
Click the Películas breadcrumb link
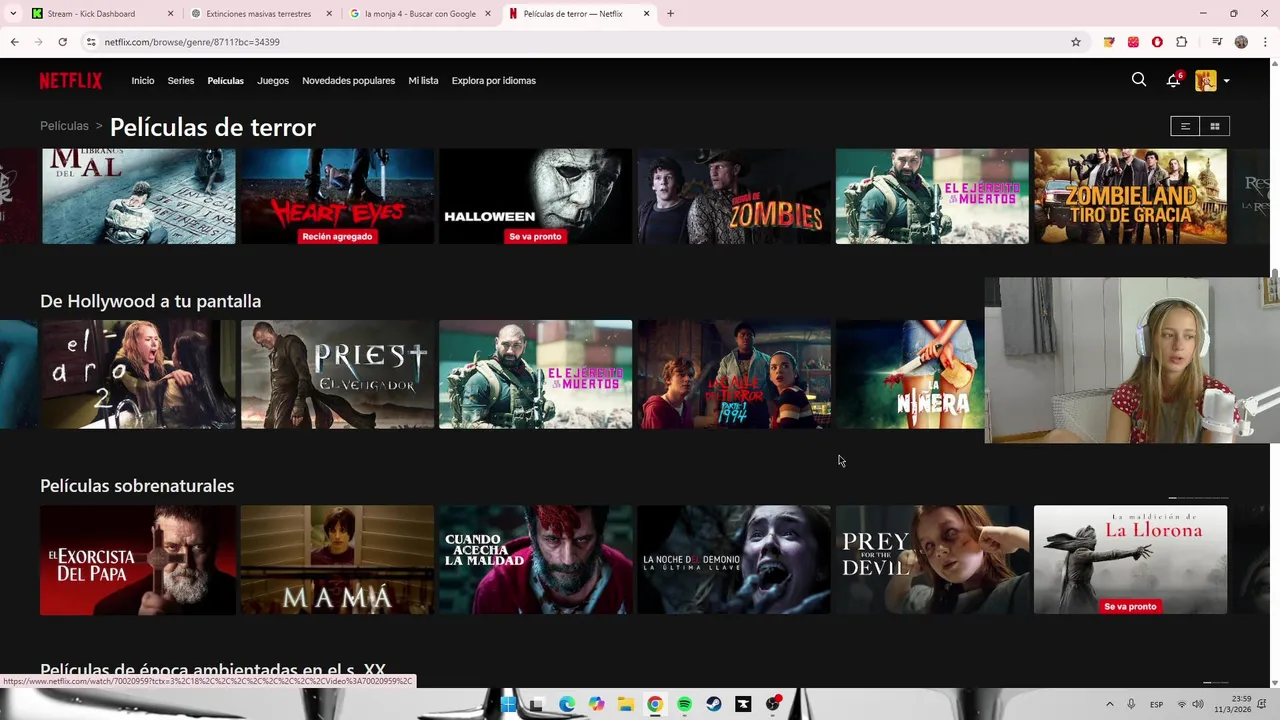(x=64, y=126)
